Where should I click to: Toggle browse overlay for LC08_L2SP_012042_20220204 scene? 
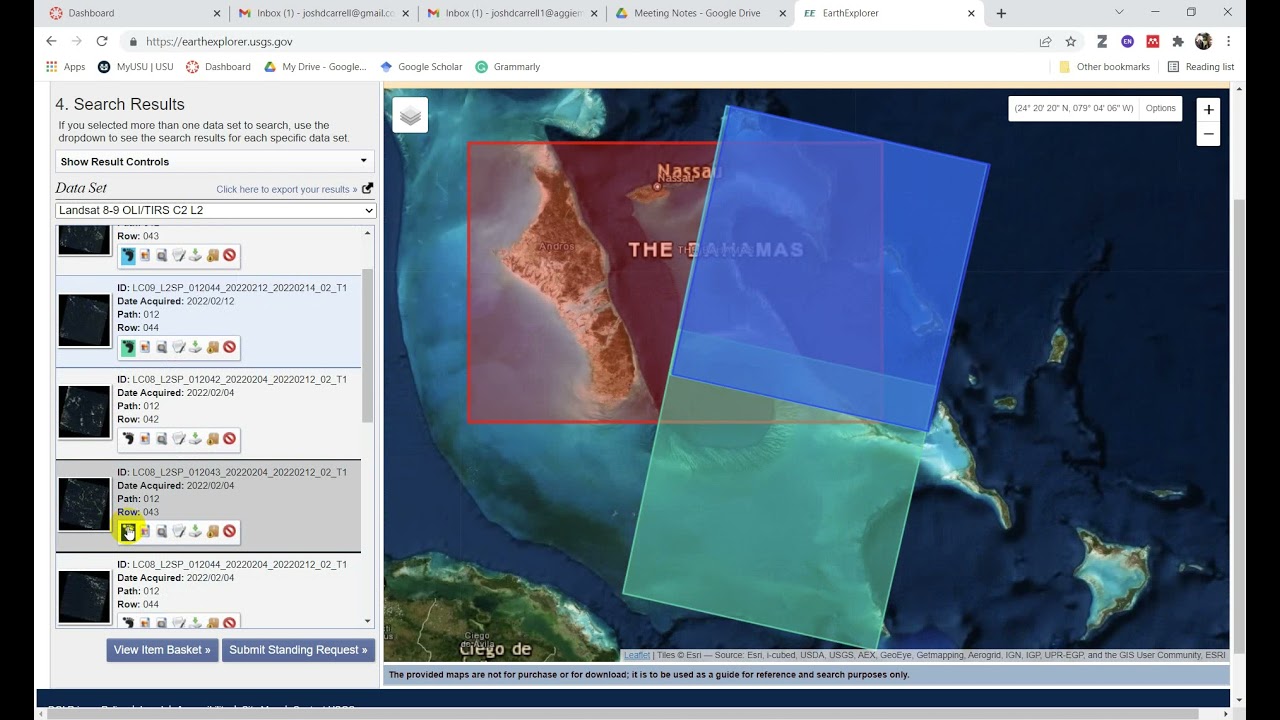tap(145, 439)
